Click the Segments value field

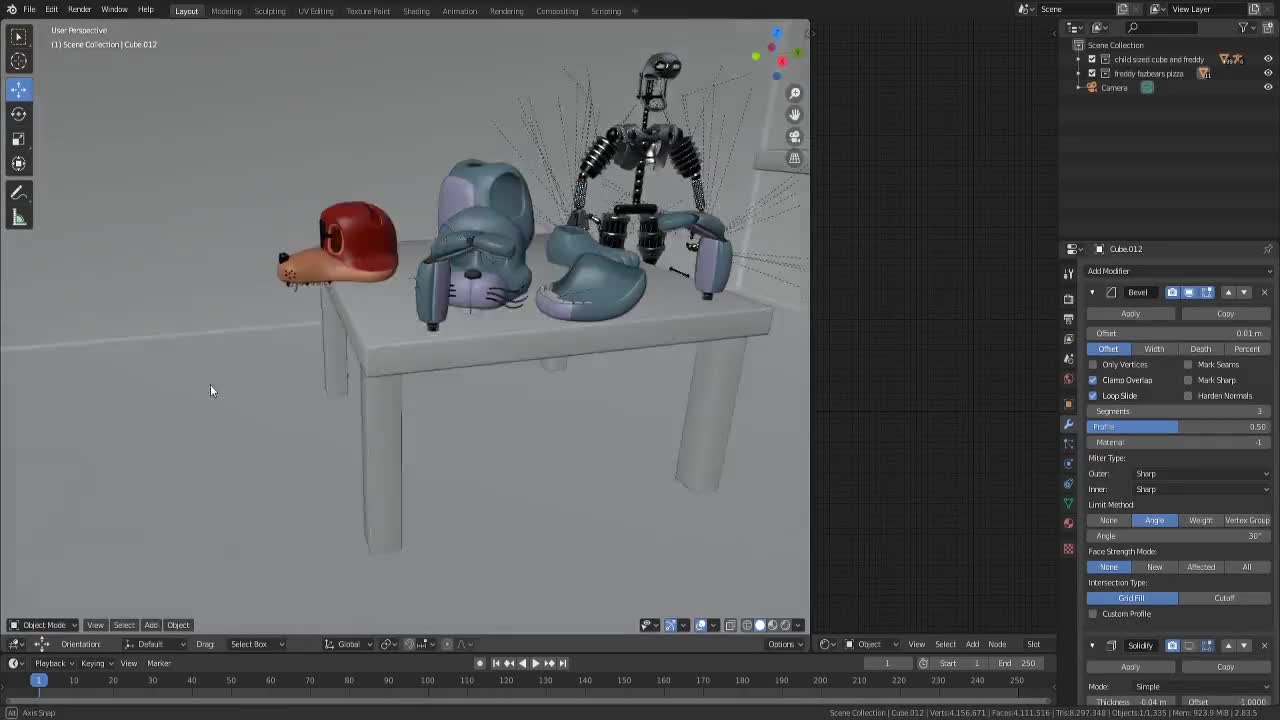point(1179,412)
